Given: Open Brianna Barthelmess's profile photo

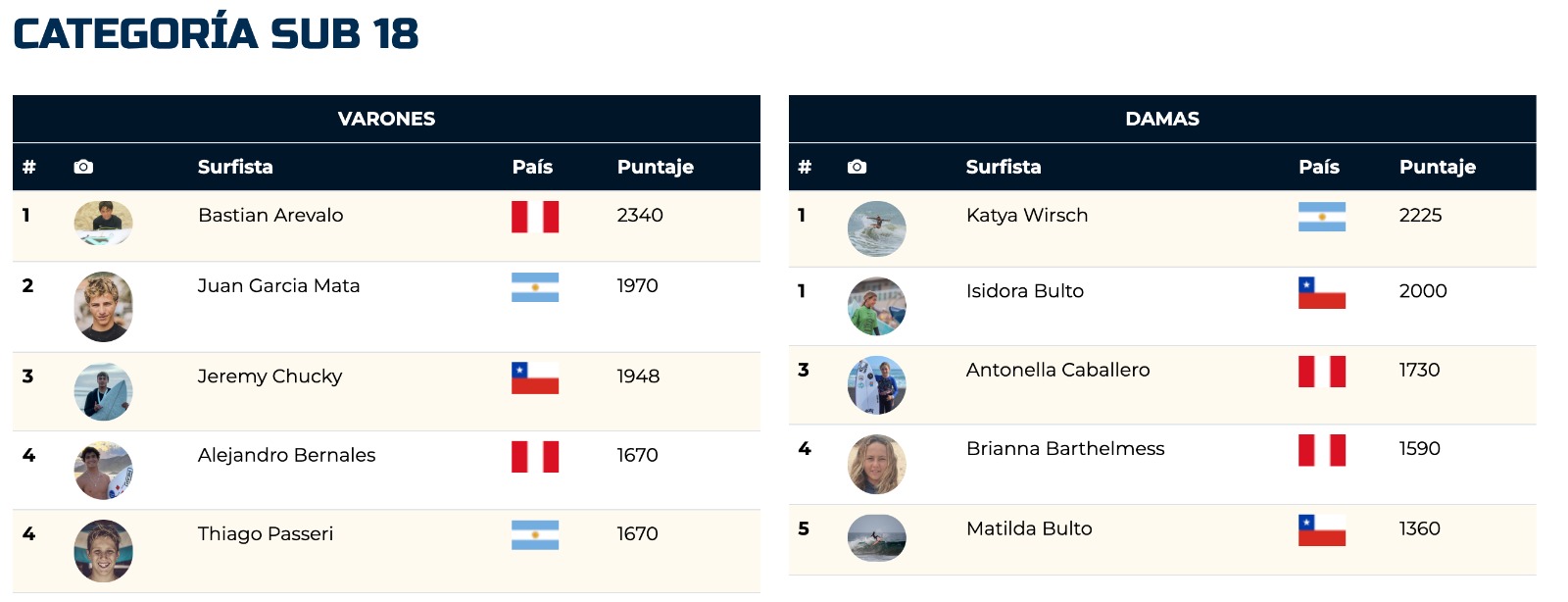Looking at the screenshot, I should click(x=876, y=464).
